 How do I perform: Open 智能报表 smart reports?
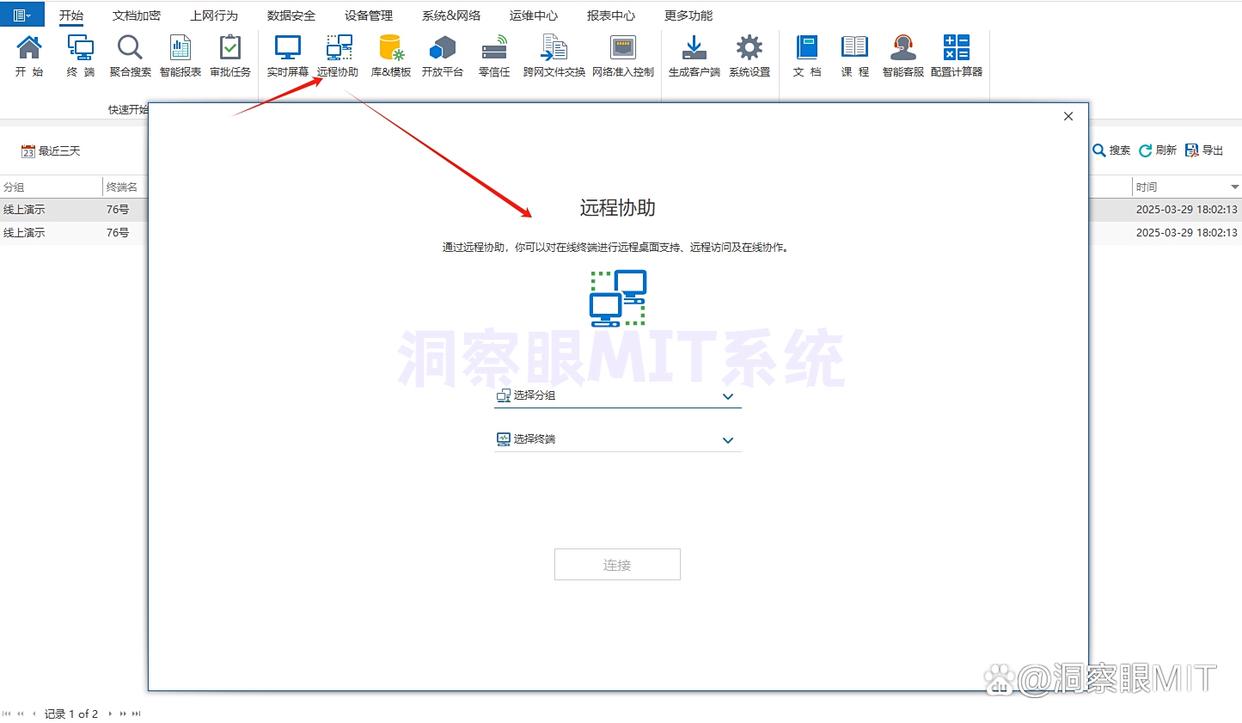pyautogui.click(x=180, y=56)
